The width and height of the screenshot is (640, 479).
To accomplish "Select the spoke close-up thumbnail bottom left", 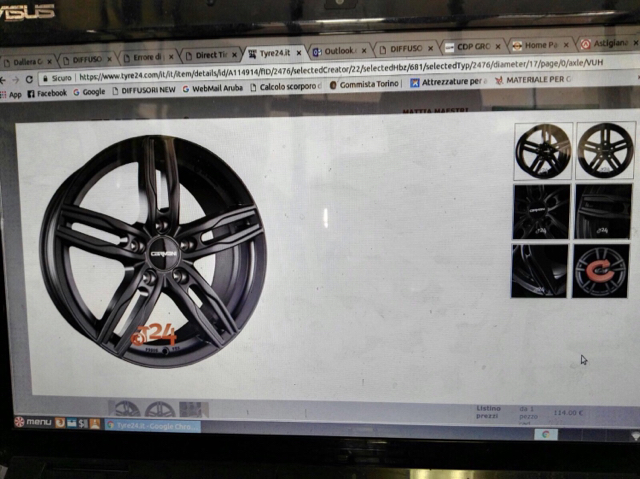I will coord(539,271).
